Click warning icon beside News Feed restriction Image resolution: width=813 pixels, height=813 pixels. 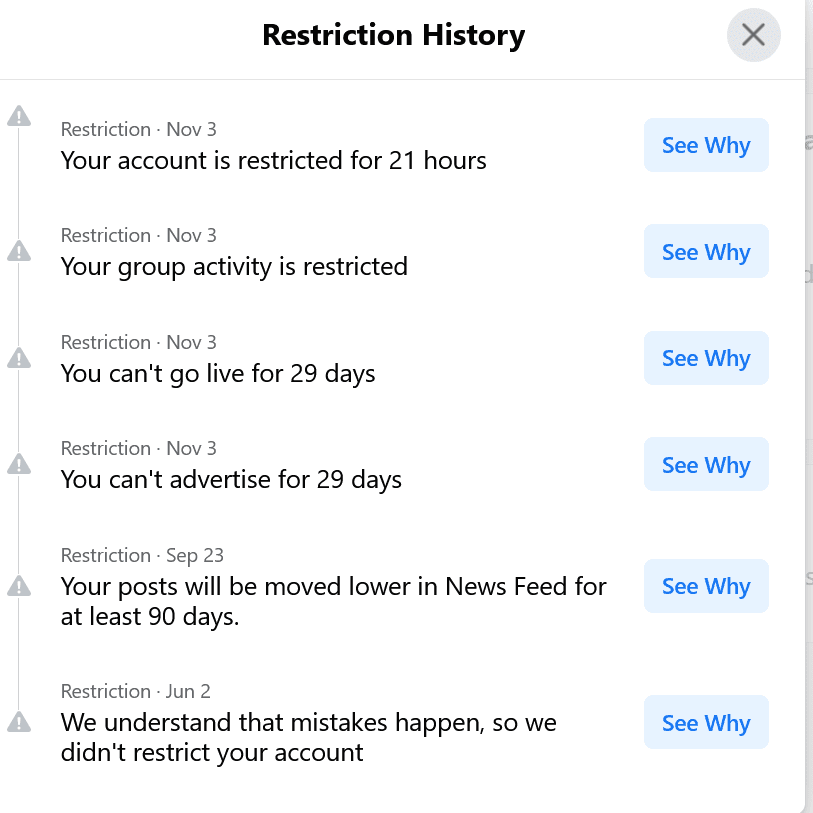(19, 586)
